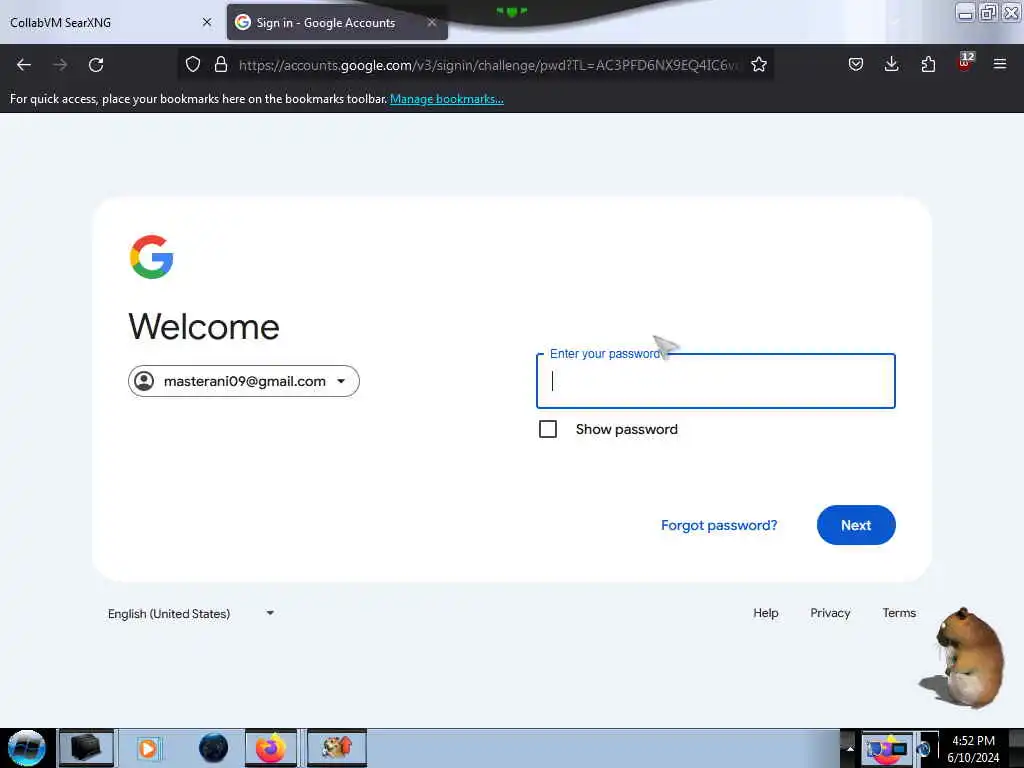Image resolution: width=1024 pixels, height=768 pixels.
Task: Launch the media player taskbar icon
Action: 148,748
